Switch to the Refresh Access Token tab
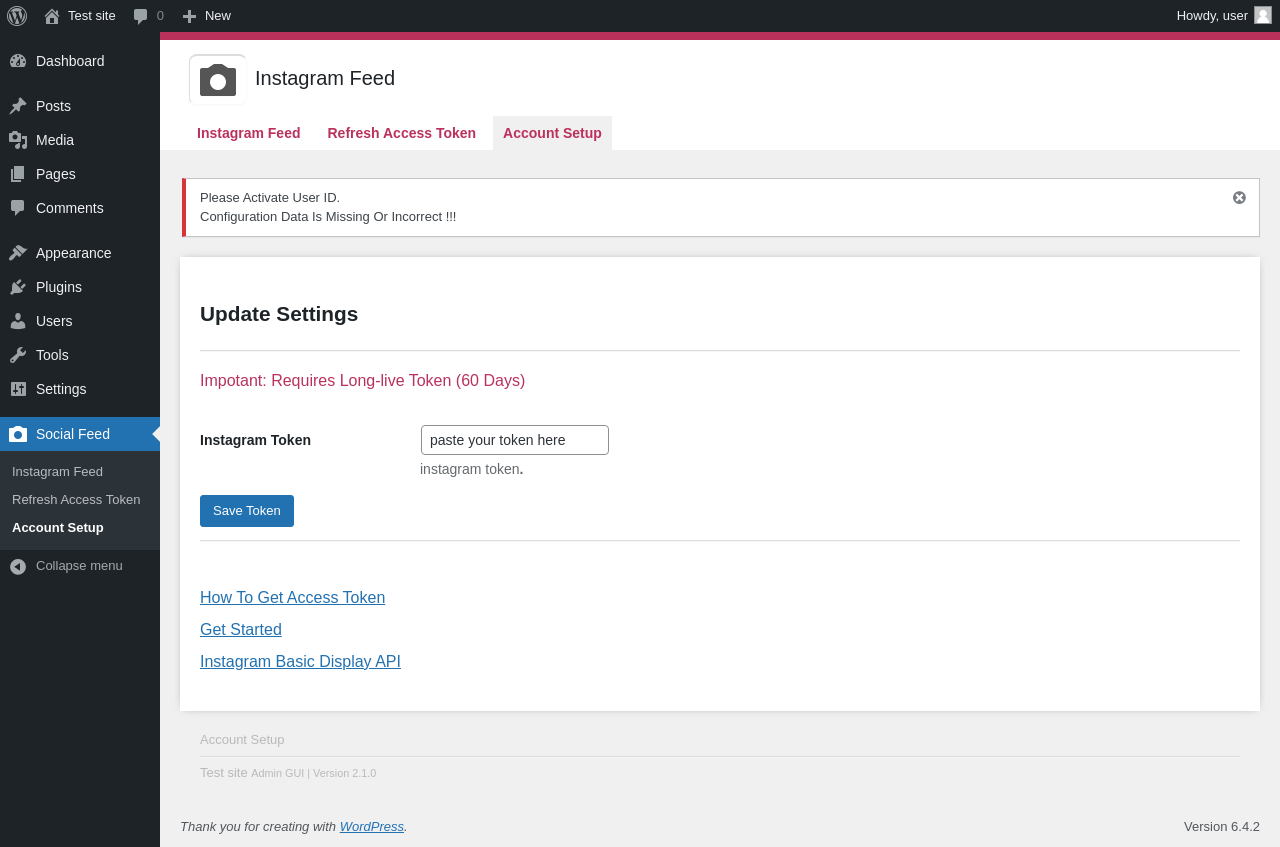 [x=402, y=133]
